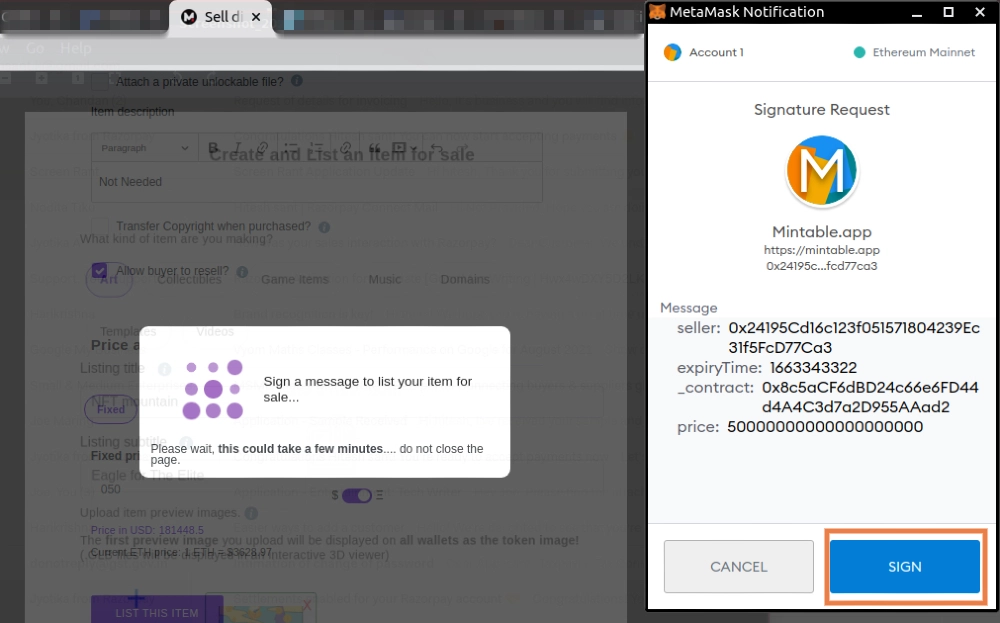This screenshot has width=1000, height=623.
Task: Click info icon beside unlockable file option
Action: [x=297, y=81]
